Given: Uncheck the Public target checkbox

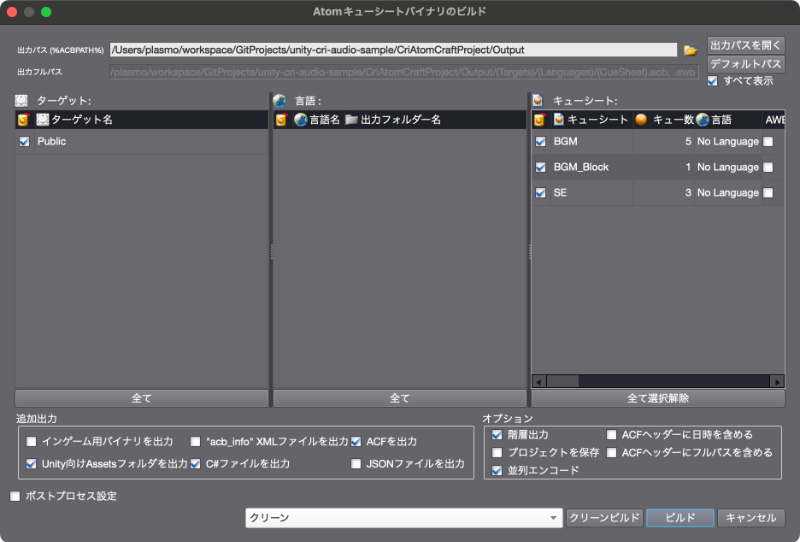Looking at the screenshot, I should tap(25, 142).
